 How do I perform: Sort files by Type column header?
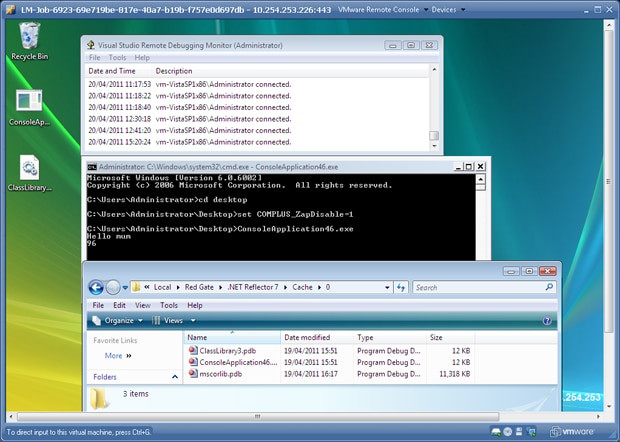click(x=390, y=337)
